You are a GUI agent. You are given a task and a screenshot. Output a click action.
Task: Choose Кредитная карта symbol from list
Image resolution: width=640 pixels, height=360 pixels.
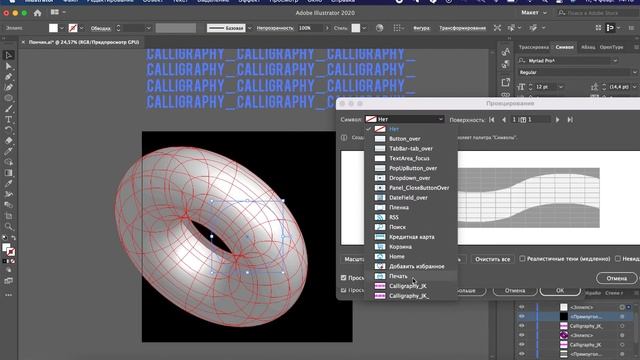[x=410, y=237]
